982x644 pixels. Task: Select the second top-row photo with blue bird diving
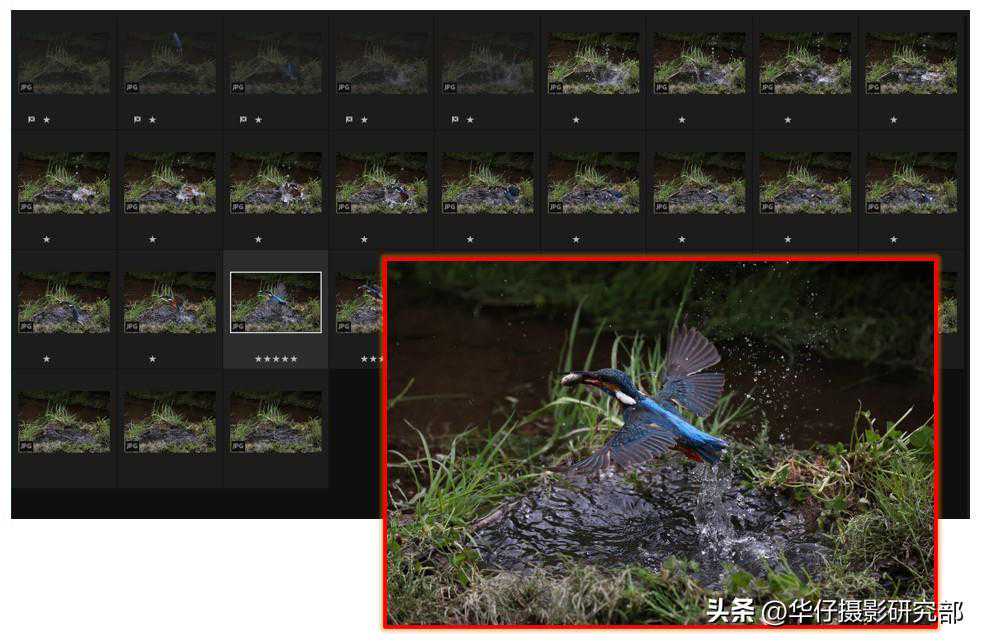(170, 62)
